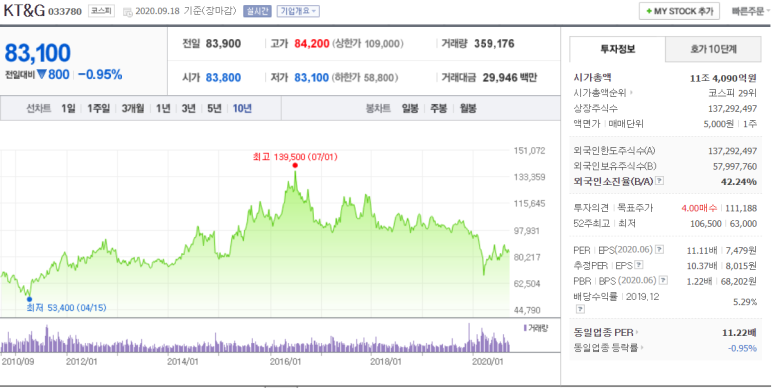Click the arrow icon after 동일업종 등락률
773x388 pixels.
click(x=642, y=348)
